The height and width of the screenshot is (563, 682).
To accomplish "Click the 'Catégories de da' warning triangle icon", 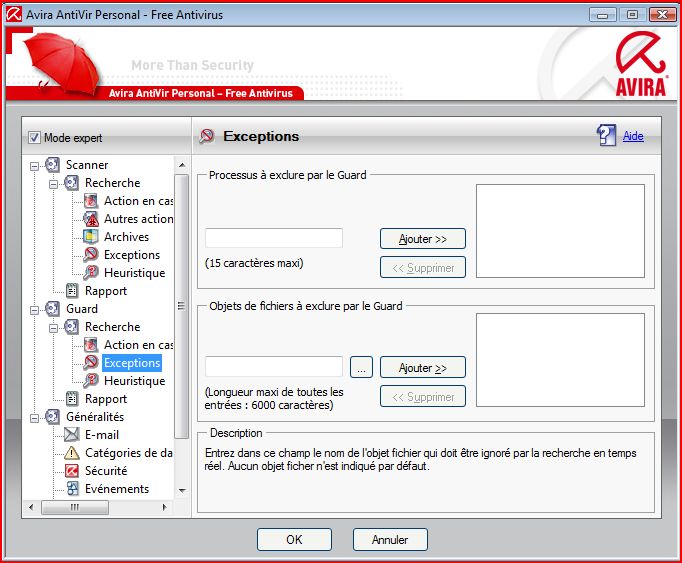I will click(71, 453).
